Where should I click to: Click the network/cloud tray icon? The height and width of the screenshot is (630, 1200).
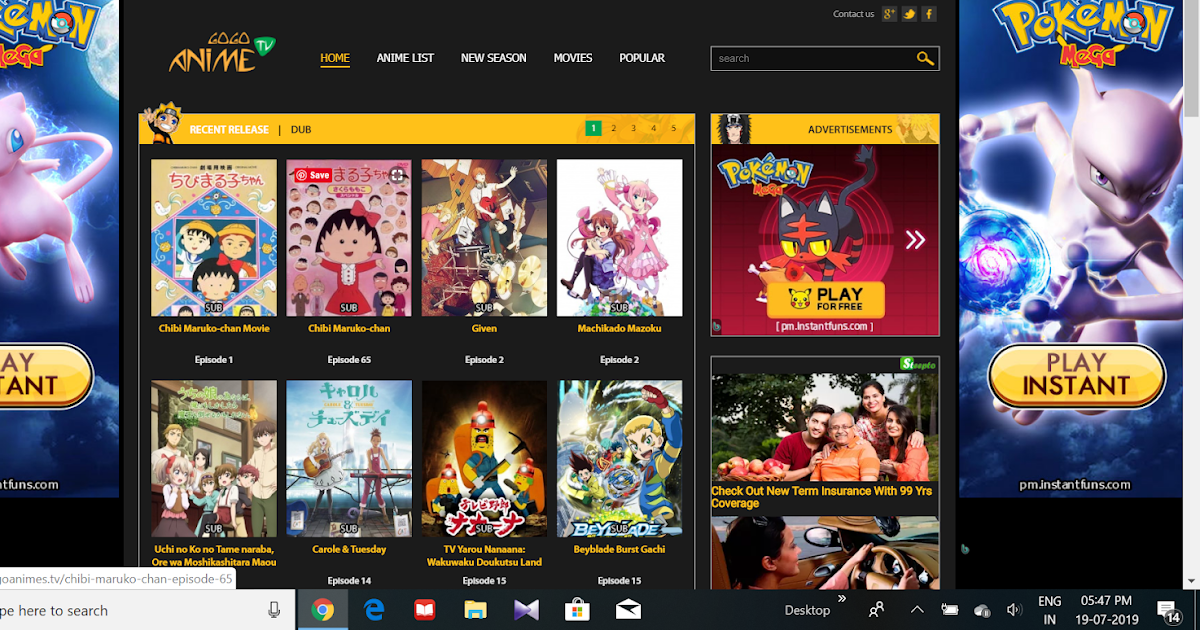click(x=982, y=610)
